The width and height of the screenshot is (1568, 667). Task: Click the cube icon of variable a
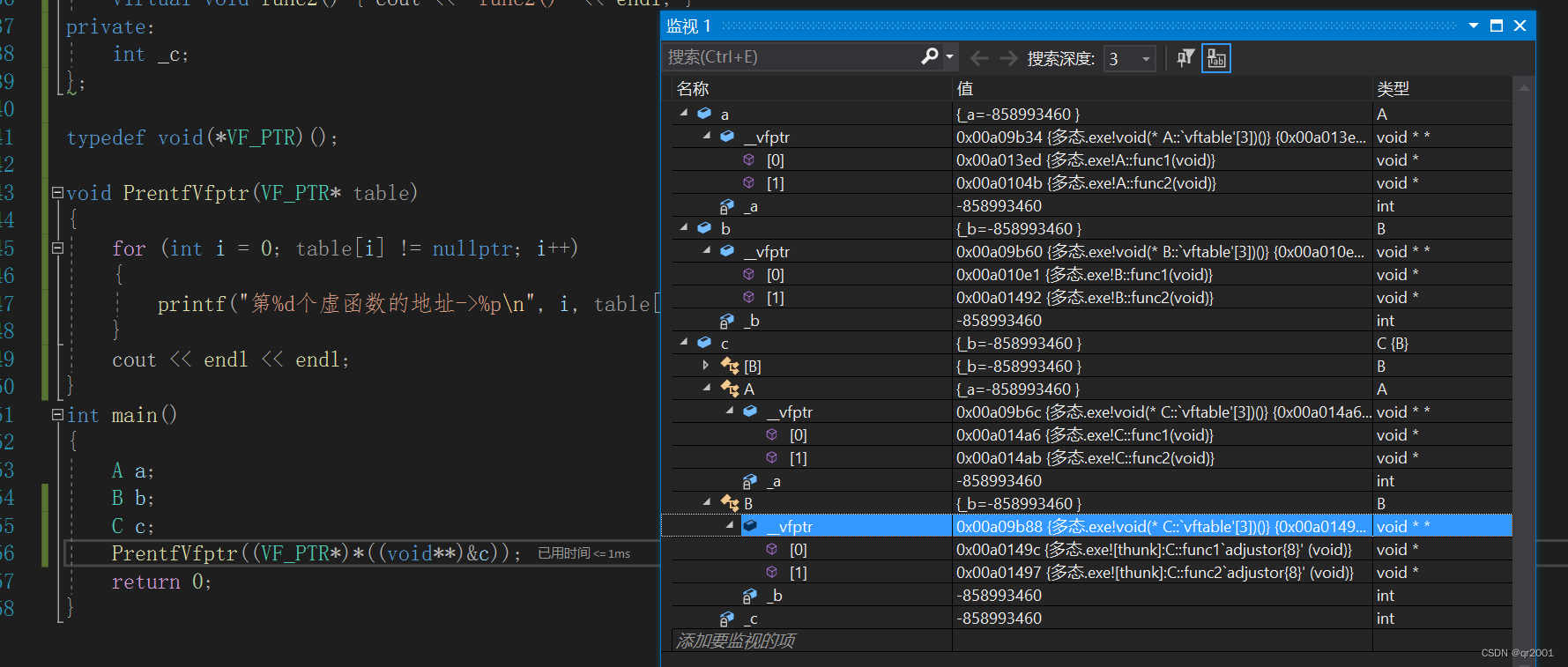click(x=704, y=114)
